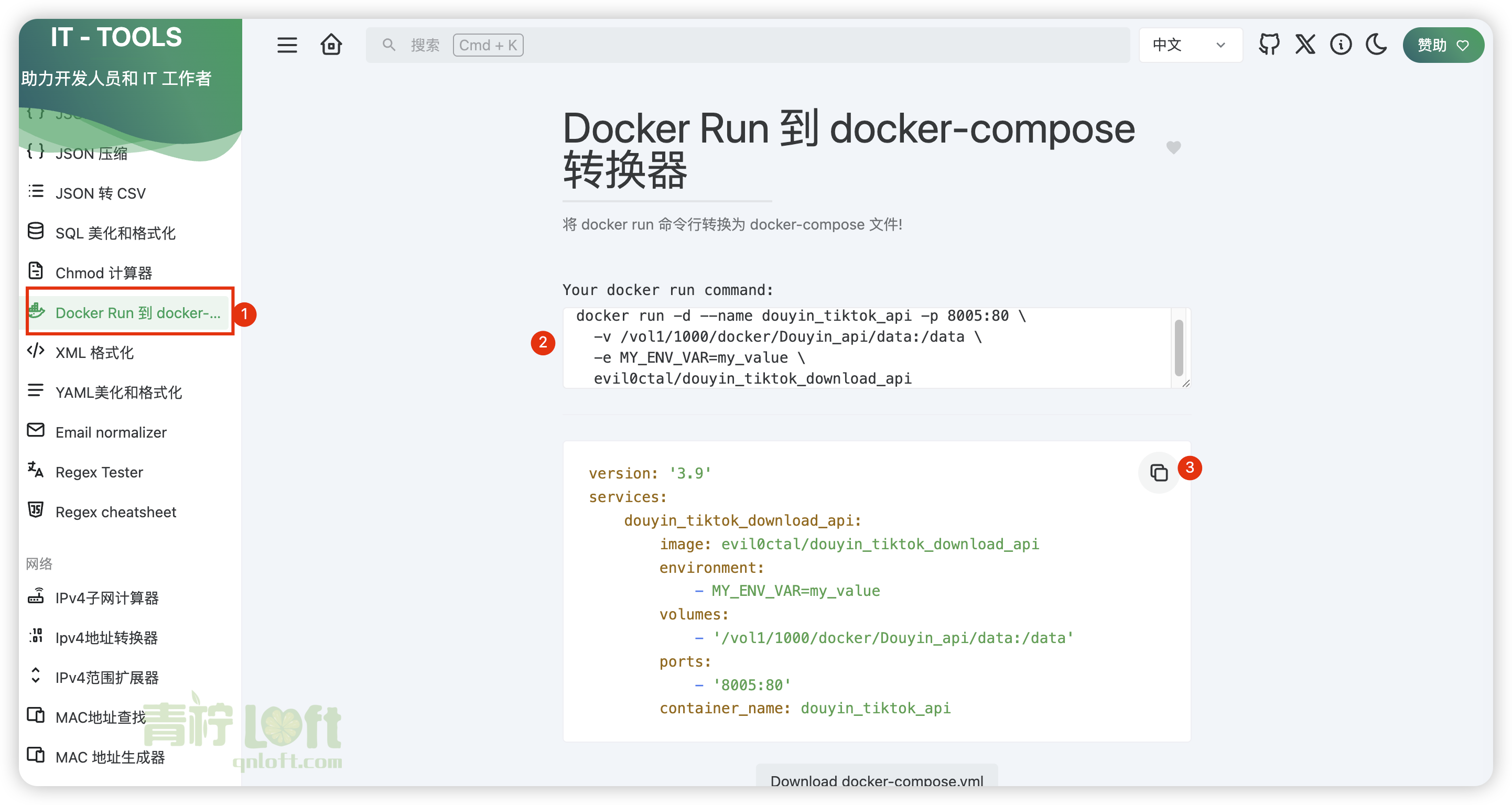
Task: Open the GitHub repository icon
Action: tap(1269, 45)
